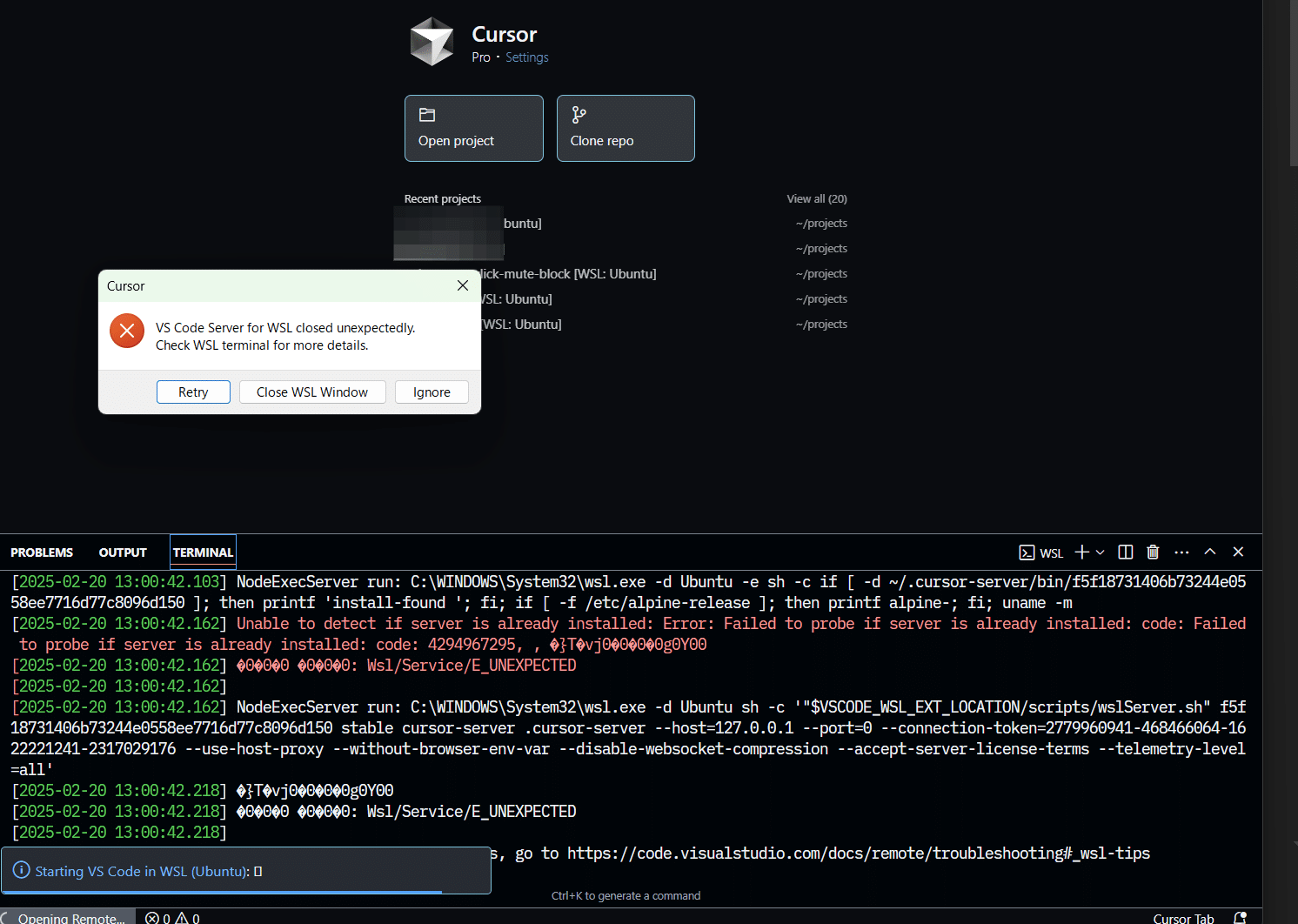Screen dimensions: 1298x924
Task: Click the Clone repo button
Action: point(626,128)
